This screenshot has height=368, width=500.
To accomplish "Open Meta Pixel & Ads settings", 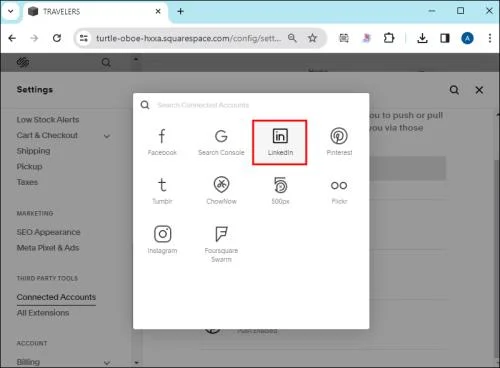I will click(48, 248).
